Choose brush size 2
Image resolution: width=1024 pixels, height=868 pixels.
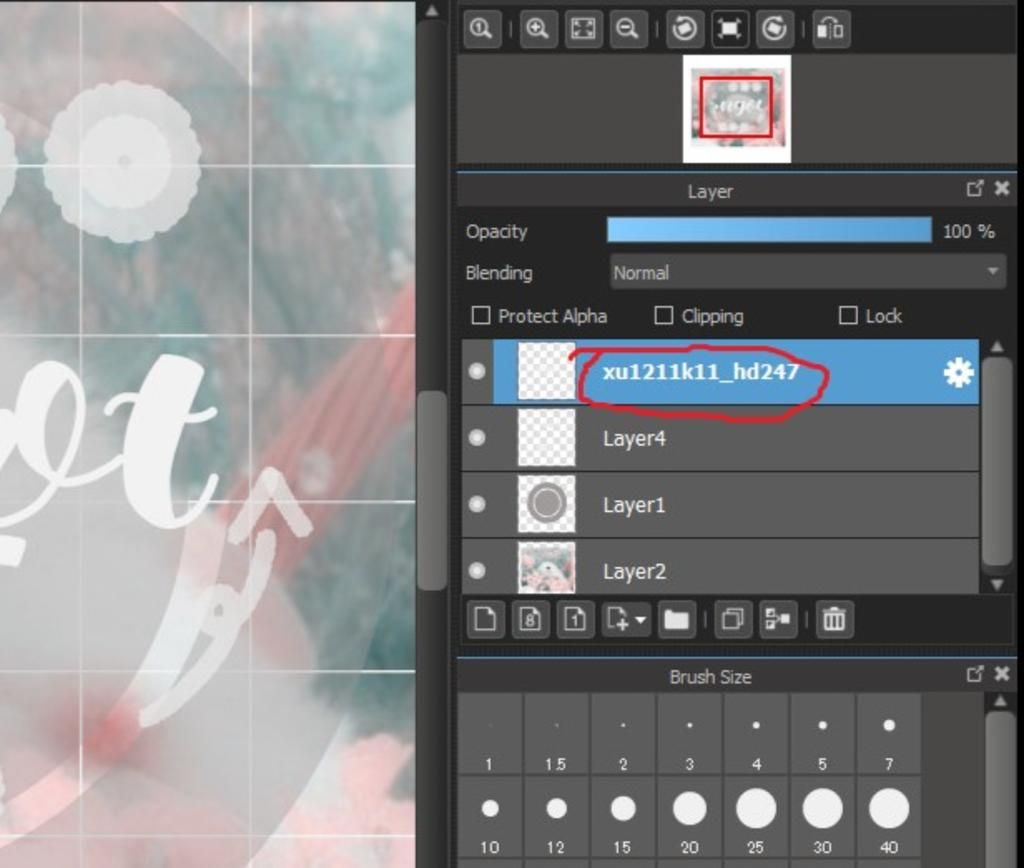pyautogui.click(x=623, y=735)
